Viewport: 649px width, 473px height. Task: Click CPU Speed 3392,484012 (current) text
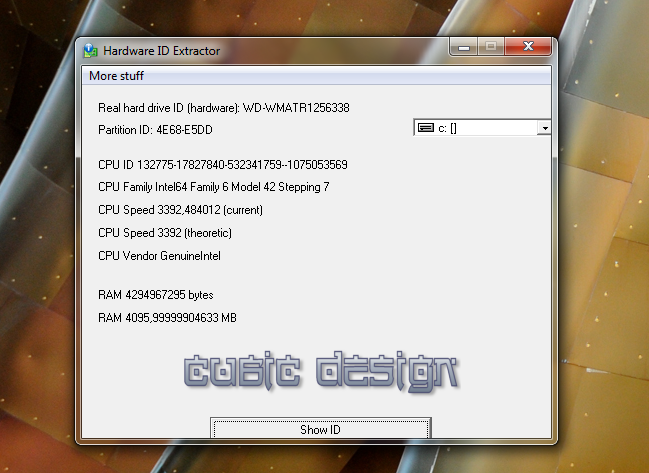(x=180, y=210)
